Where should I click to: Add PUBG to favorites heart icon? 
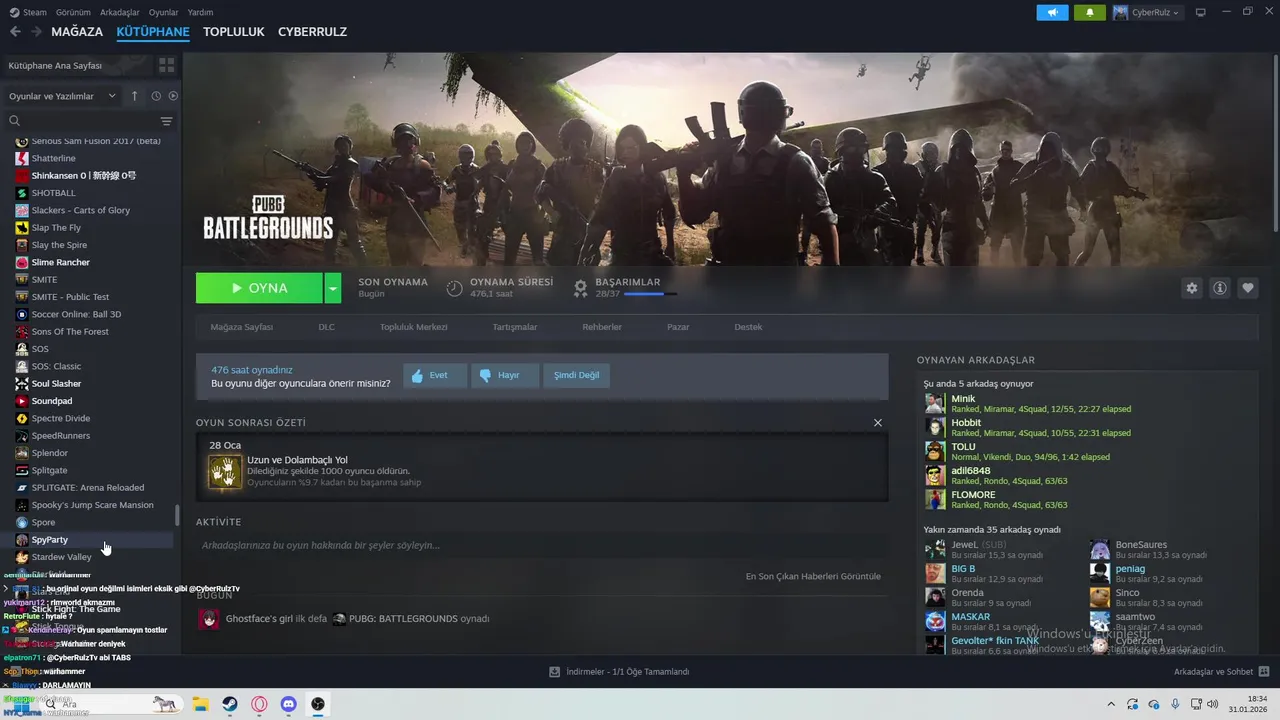1247,288
